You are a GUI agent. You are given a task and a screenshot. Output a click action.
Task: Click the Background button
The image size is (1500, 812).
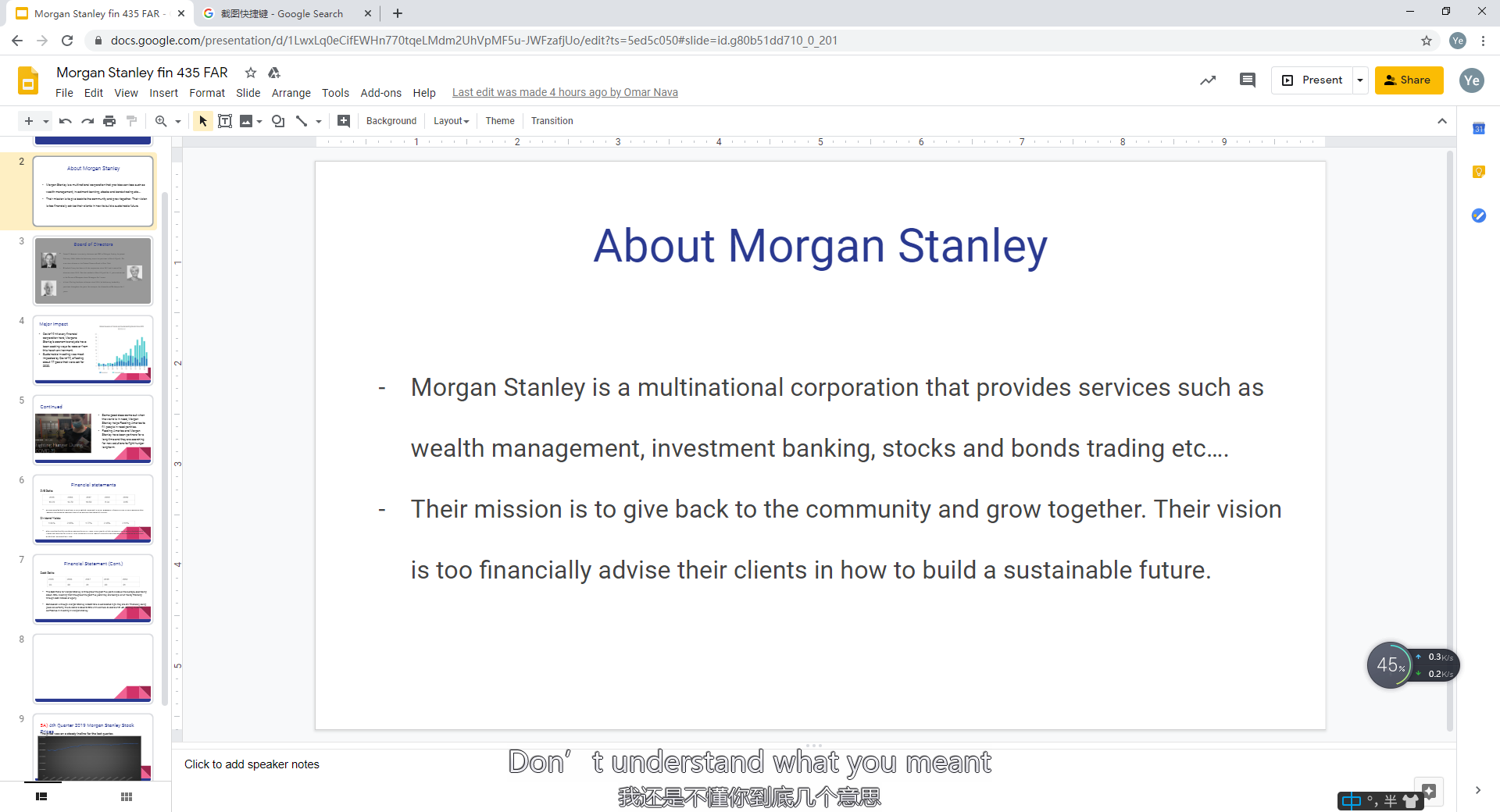391,121
